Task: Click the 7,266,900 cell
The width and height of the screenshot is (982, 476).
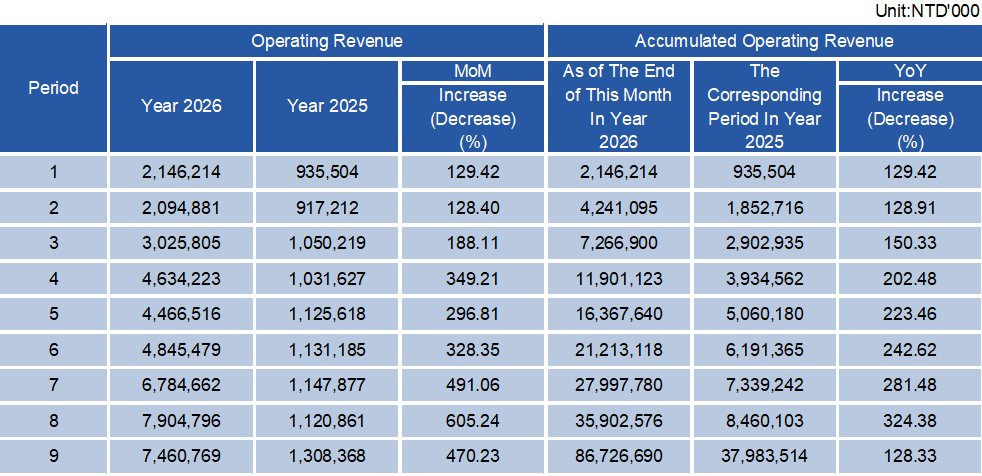Action: (x=619, y=243)
